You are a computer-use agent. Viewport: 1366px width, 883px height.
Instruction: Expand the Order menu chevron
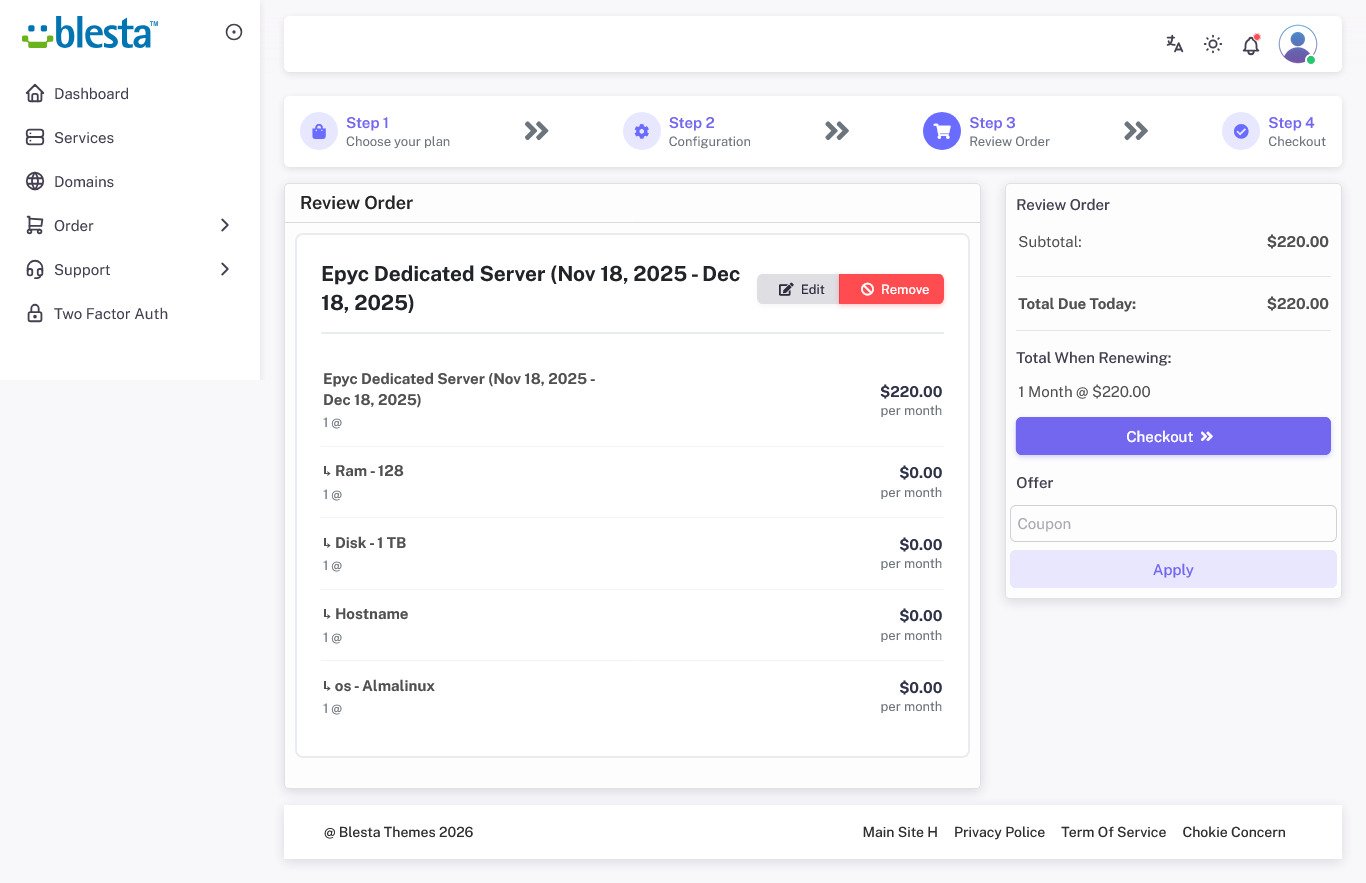tap(225, 226)
